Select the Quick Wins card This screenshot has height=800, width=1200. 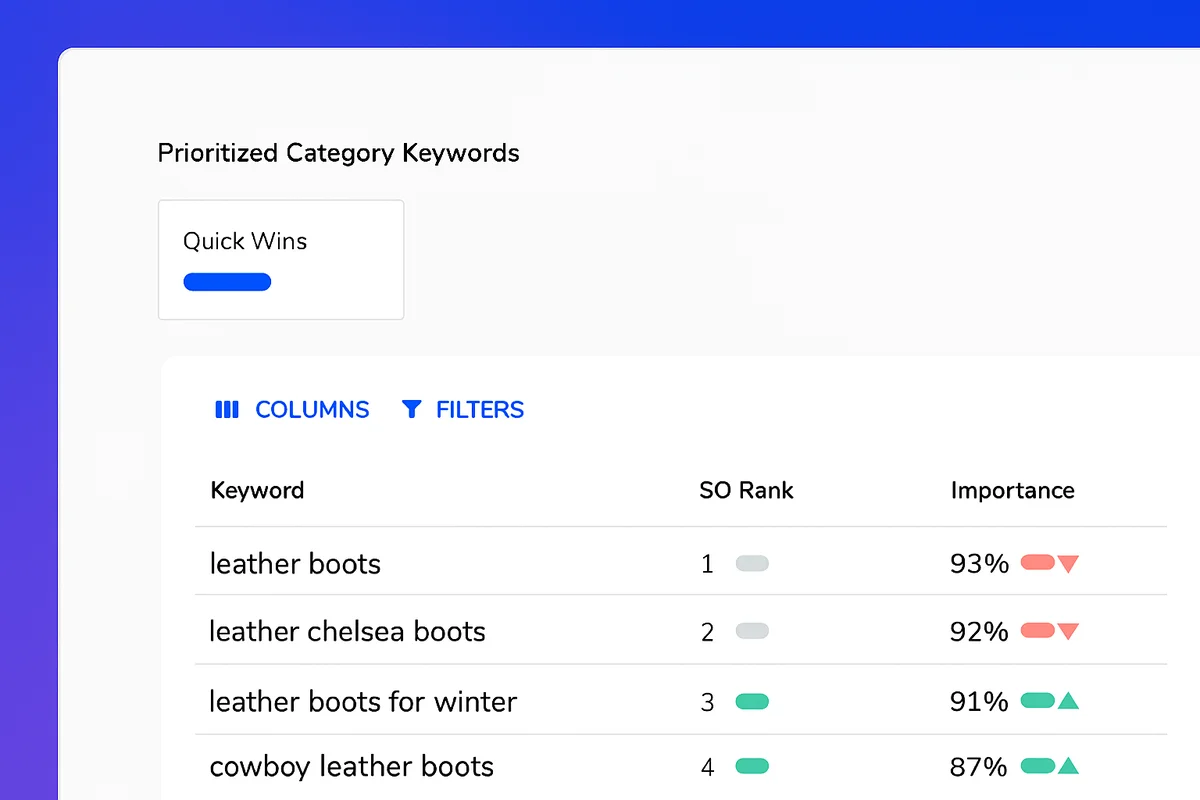point(281,260)
